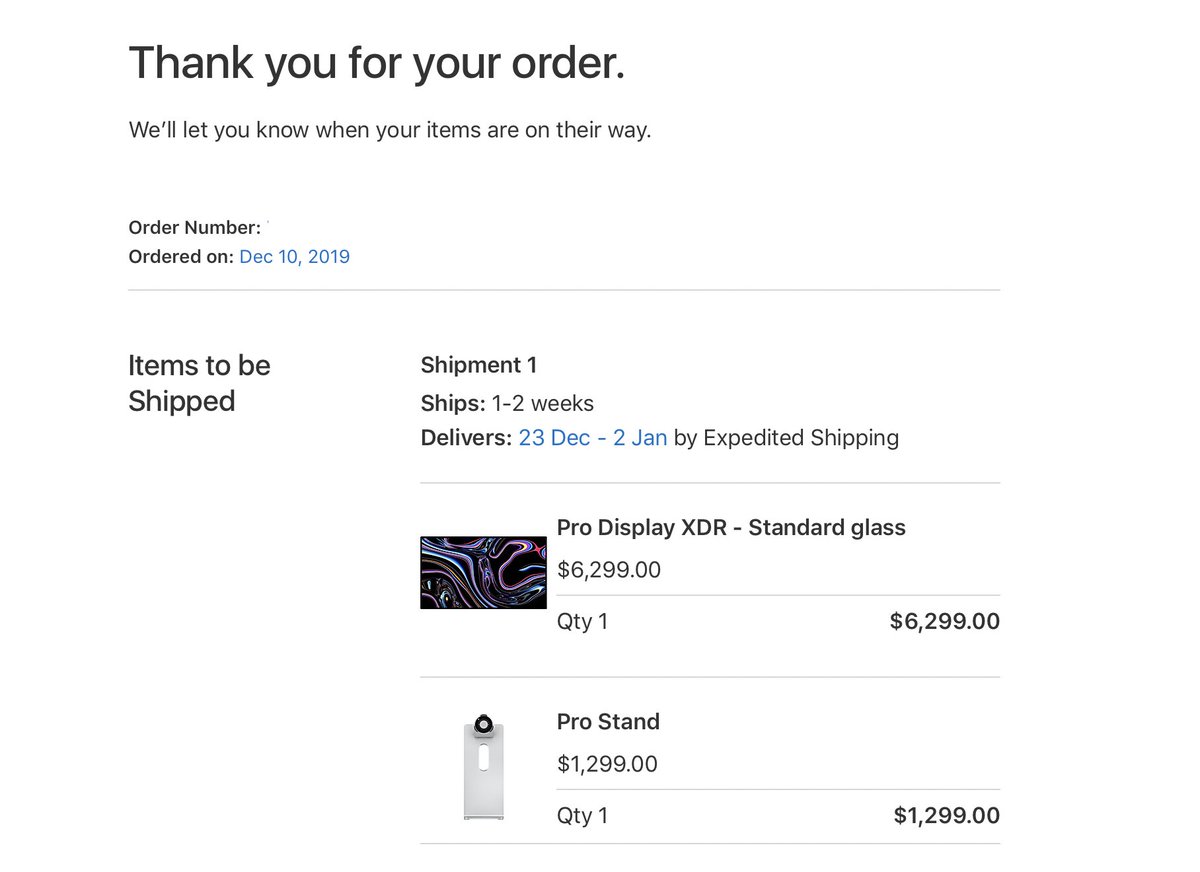Select the Pro Display XDR - Standard glass title
The width and height of the screenshot is (1200, 872).
coord(731,528)
